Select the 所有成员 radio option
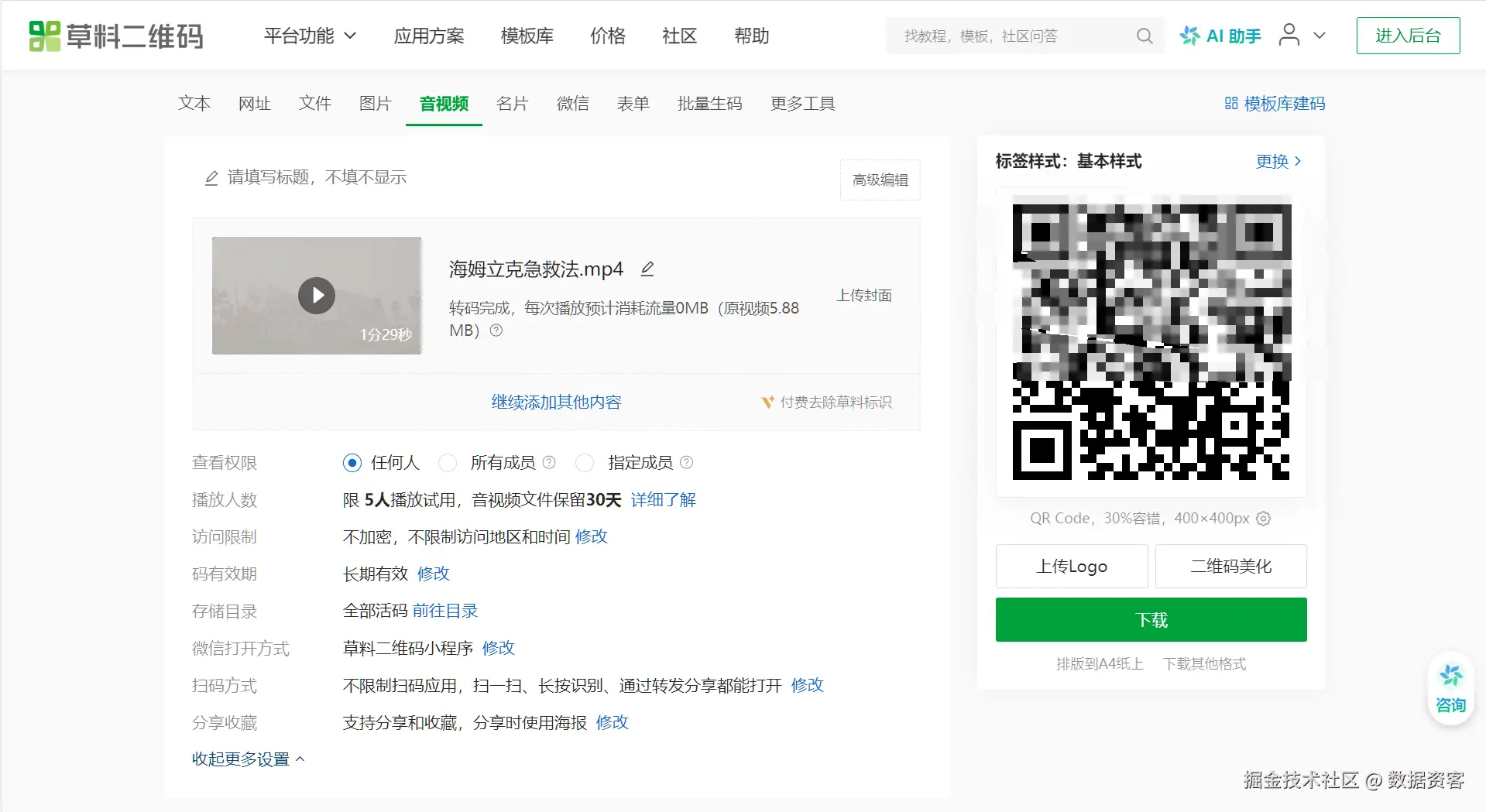 point(448,463)
